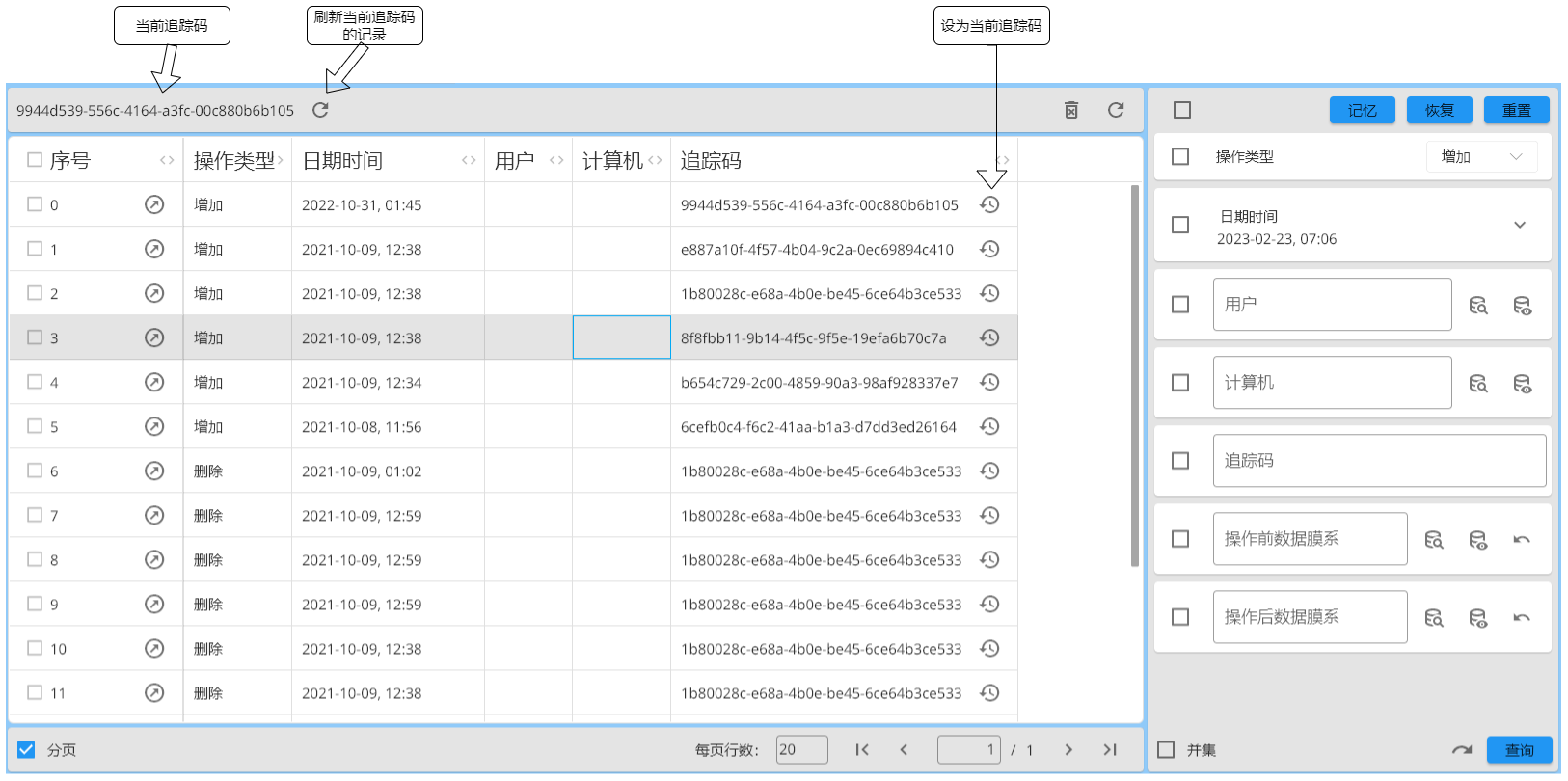Check the 操作类型 filter checkbox
The height and width of the screenshot is (781, 1568).
(1180, 156)
